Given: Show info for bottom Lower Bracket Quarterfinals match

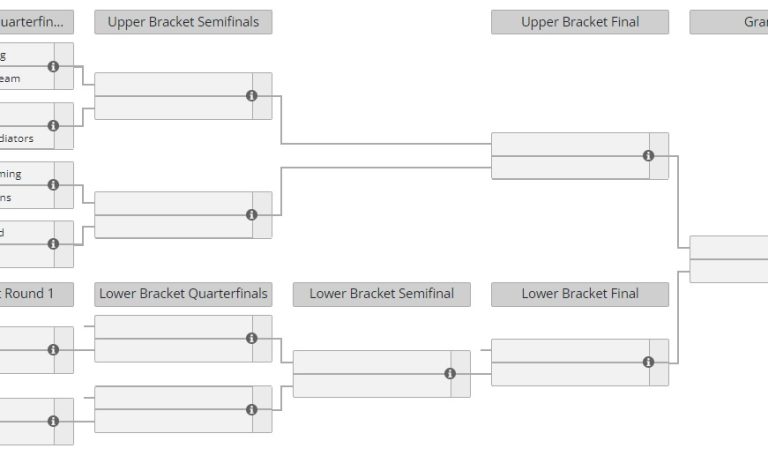Looking at the screenshot, I should coord(251,409).
